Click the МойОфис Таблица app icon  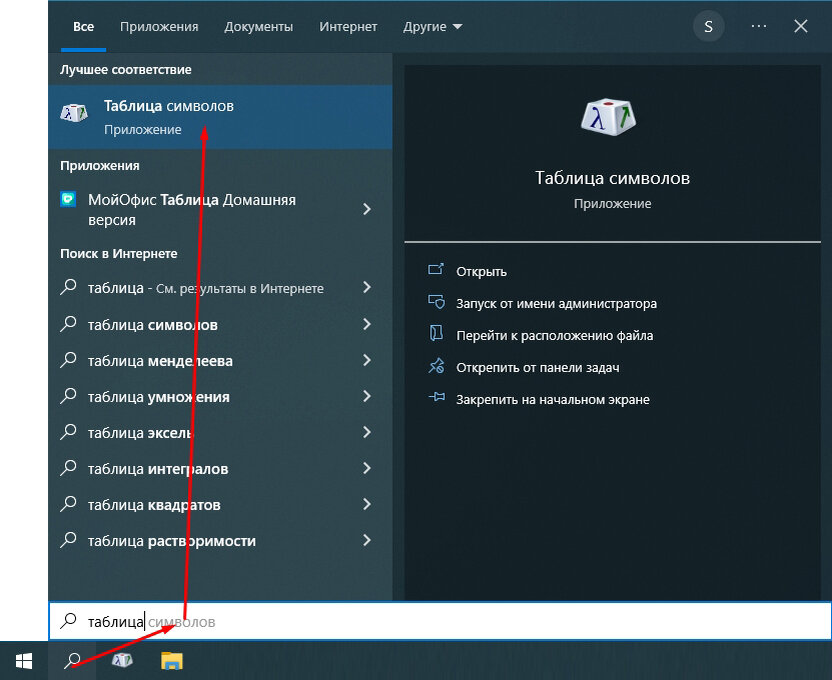click(68, 199)
